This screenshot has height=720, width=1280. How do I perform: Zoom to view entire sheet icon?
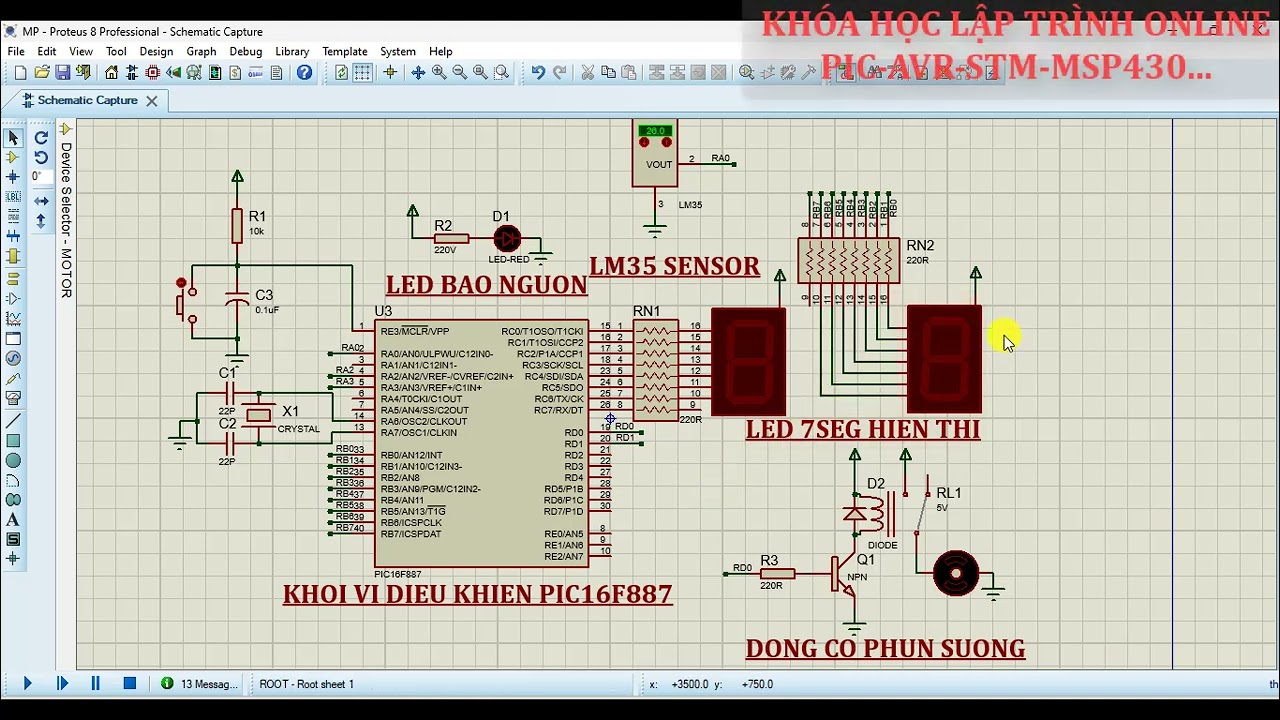(x=481, y=72)
